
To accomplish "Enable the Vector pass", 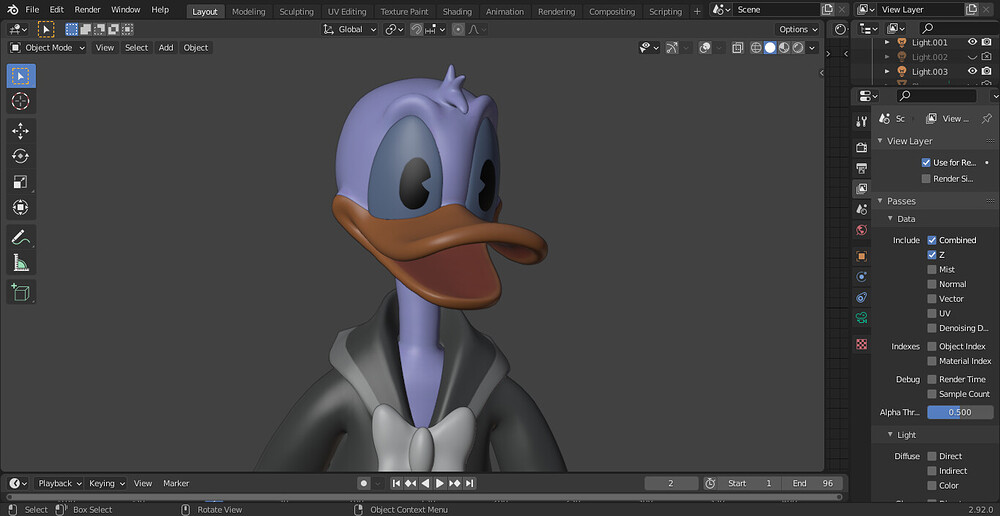I will point(932,299).
